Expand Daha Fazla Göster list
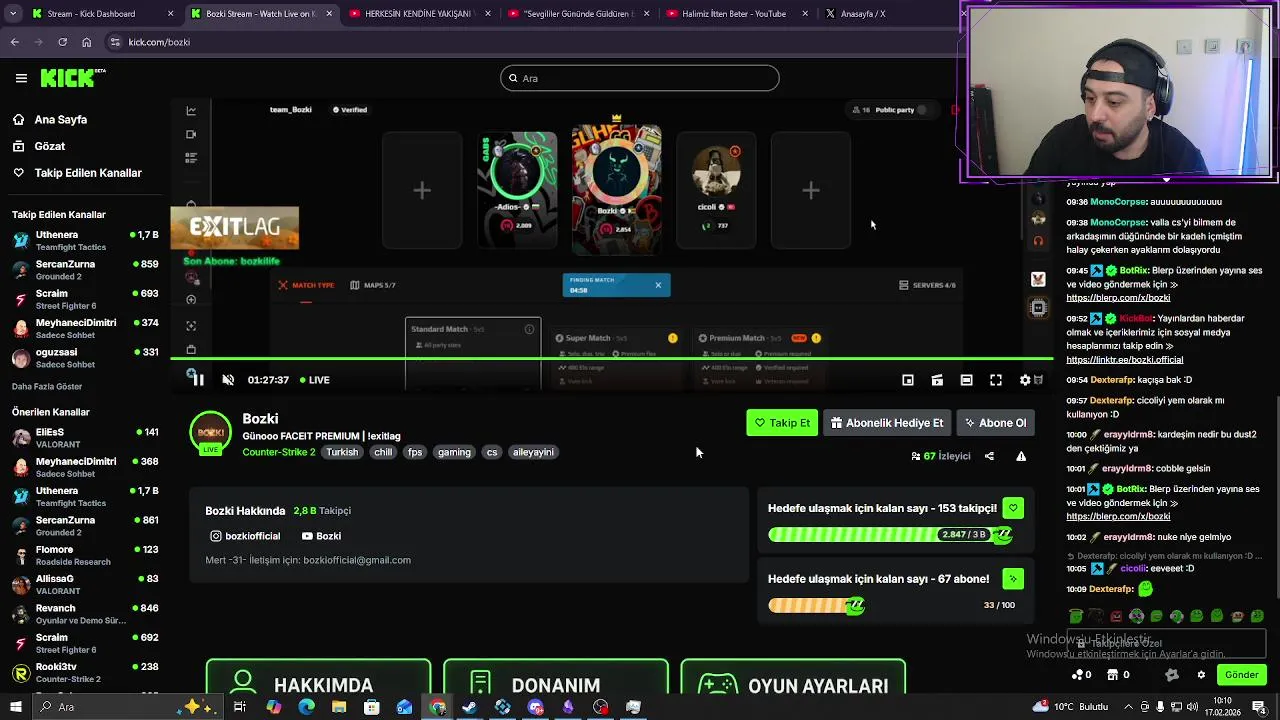1280x720 pixels. pyautogui.click(x=47, y=387)
